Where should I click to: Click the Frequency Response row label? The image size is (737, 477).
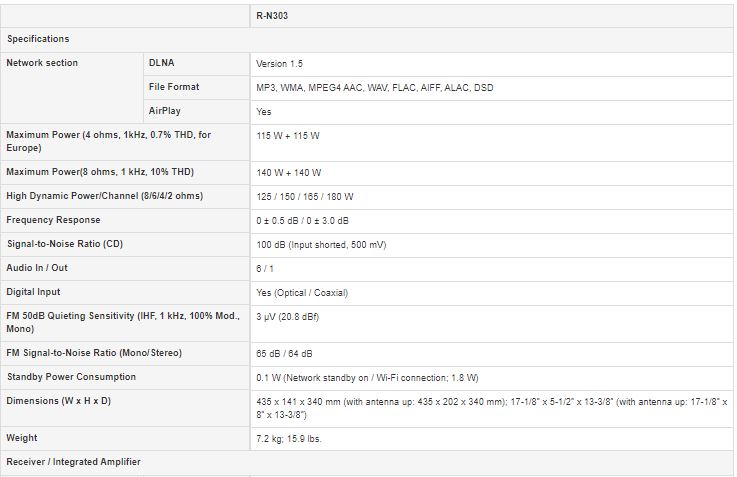point(53,220)
